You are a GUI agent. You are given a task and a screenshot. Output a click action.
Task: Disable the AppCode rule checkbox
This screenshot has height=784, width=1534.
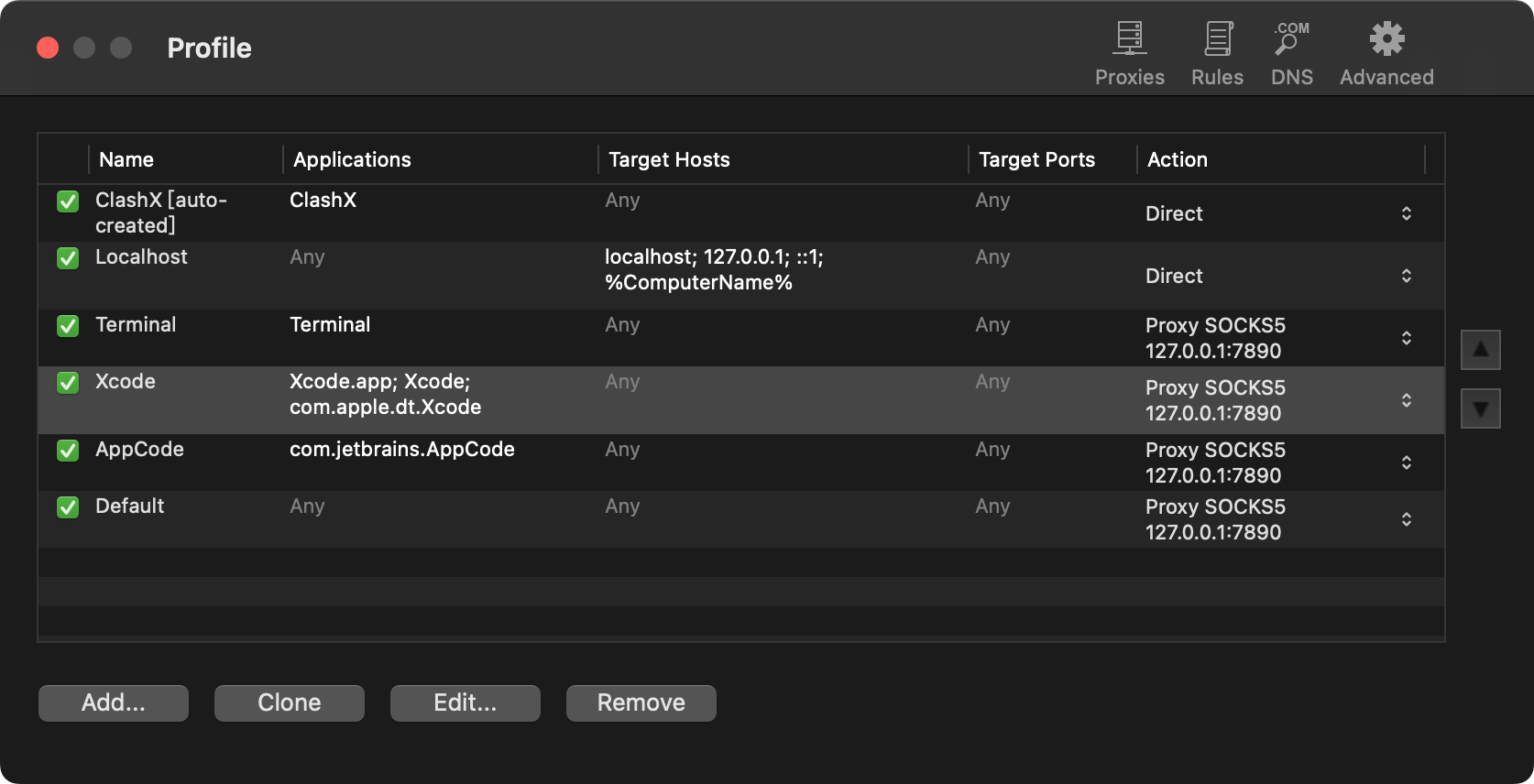pos(68,451)
